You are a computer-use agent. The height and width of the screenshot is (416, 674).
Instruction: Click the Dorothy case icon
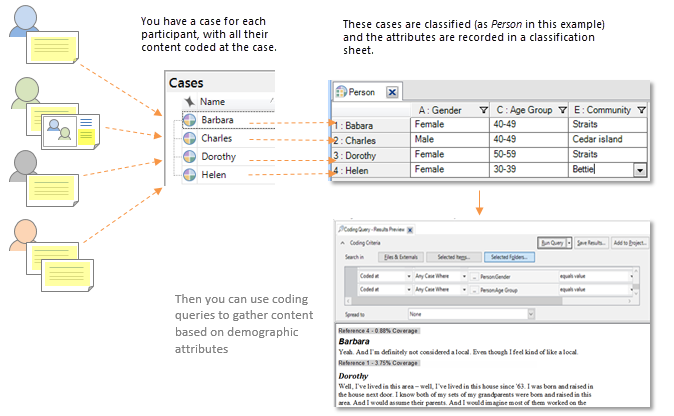coord(190,157)
